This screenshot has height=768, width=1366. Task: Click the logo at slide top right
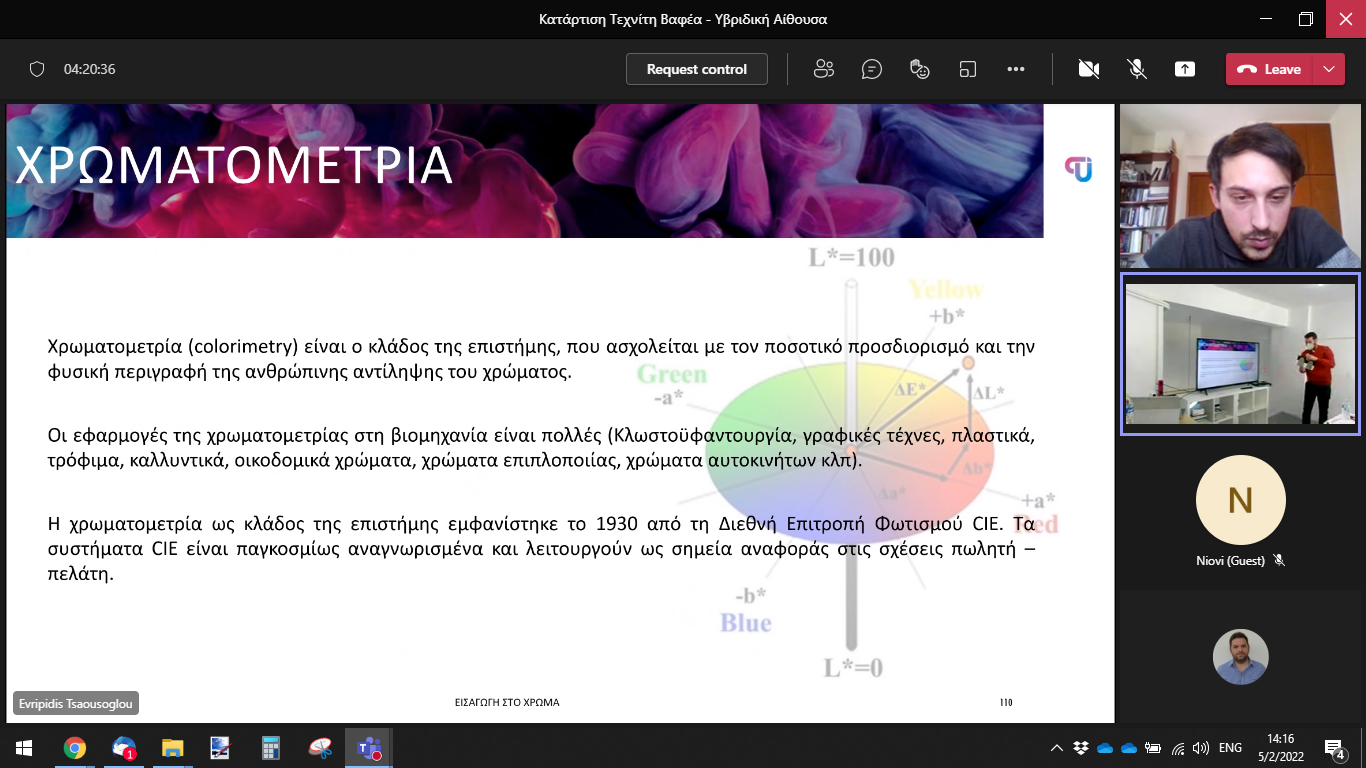(x=1078, y=169)
